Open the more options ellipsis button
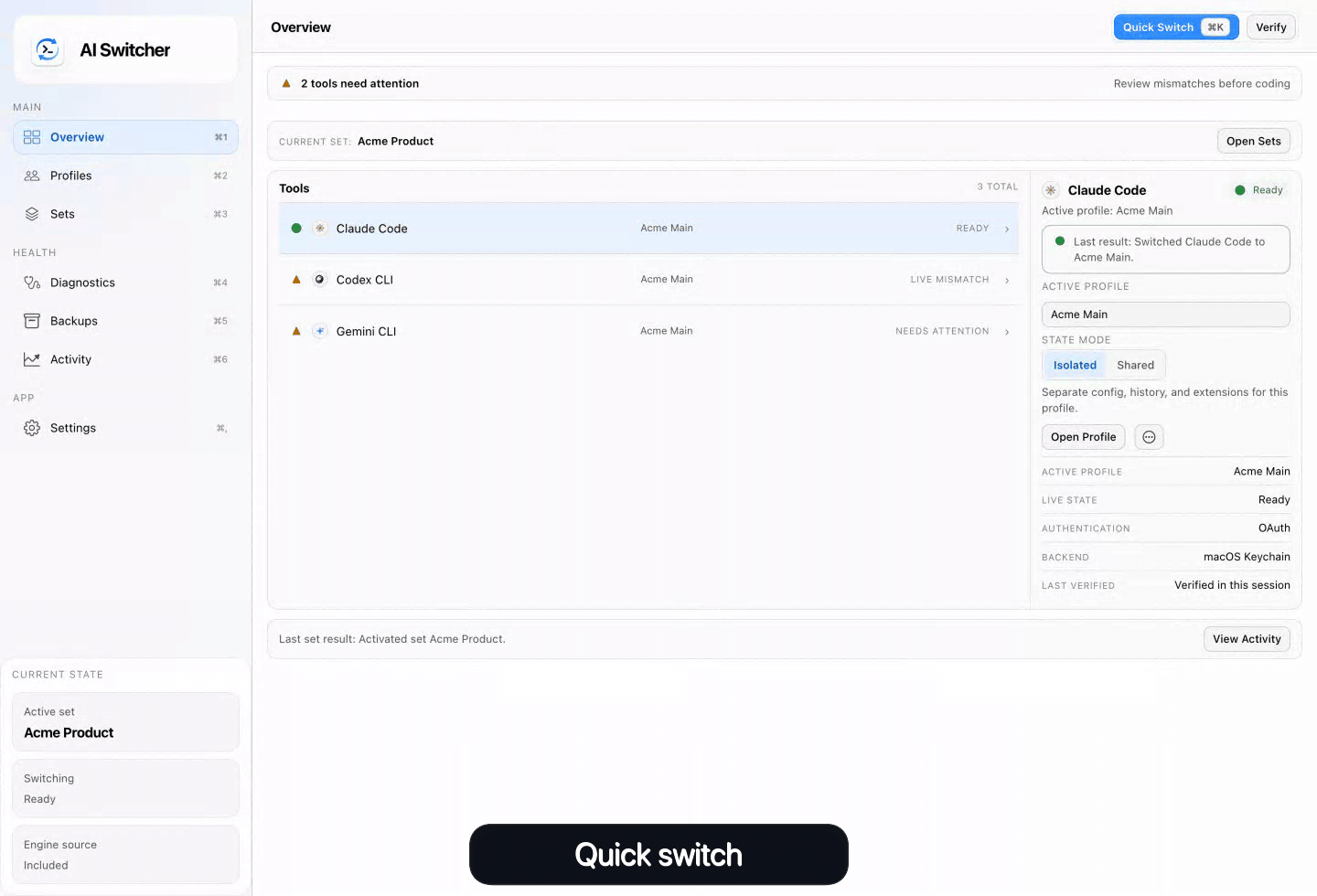1317x896 pixels. tap(1149, 437)
